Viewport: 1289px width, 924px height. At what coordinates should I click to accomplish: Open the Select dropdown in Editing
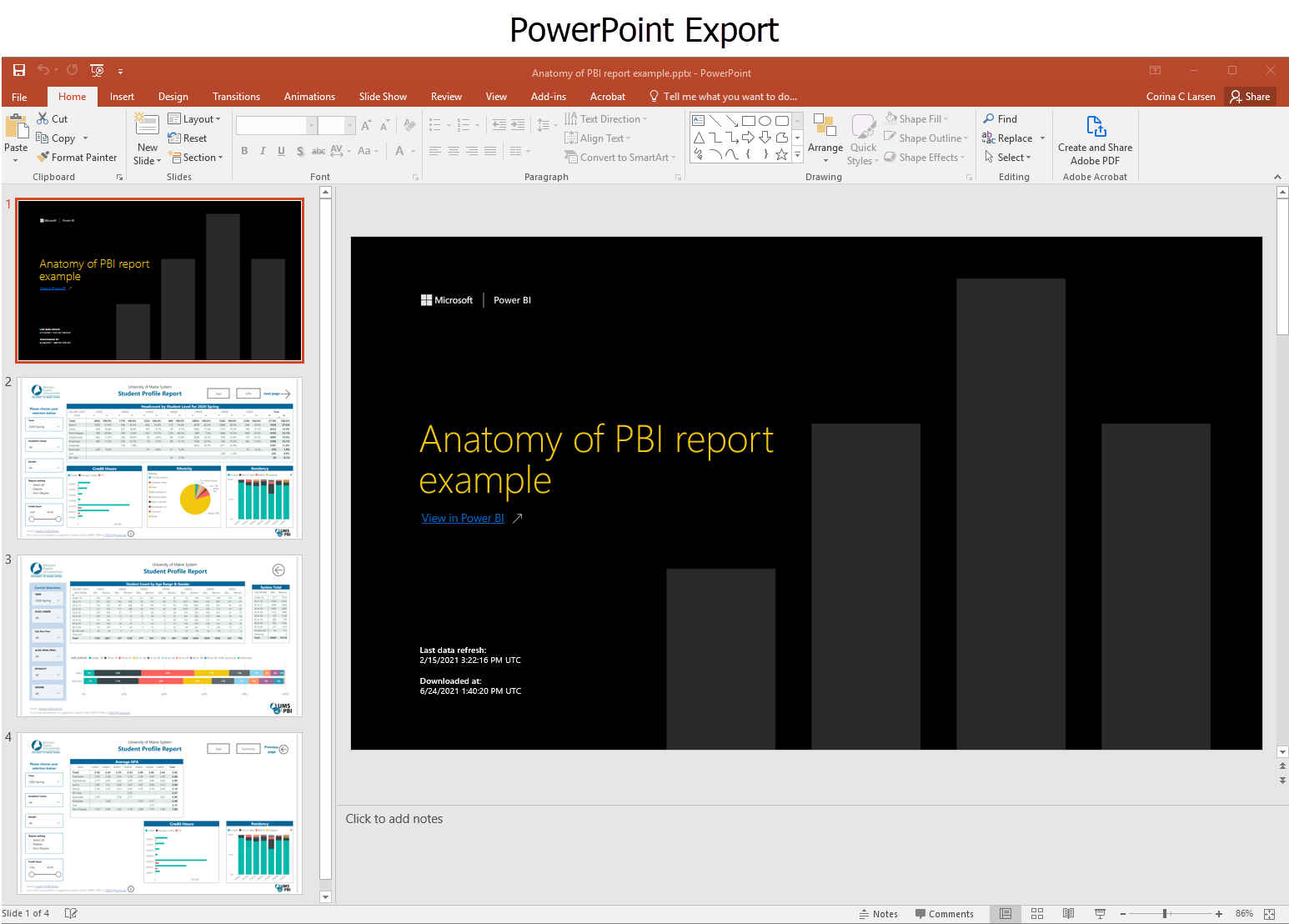click(x=1007, y=158)
